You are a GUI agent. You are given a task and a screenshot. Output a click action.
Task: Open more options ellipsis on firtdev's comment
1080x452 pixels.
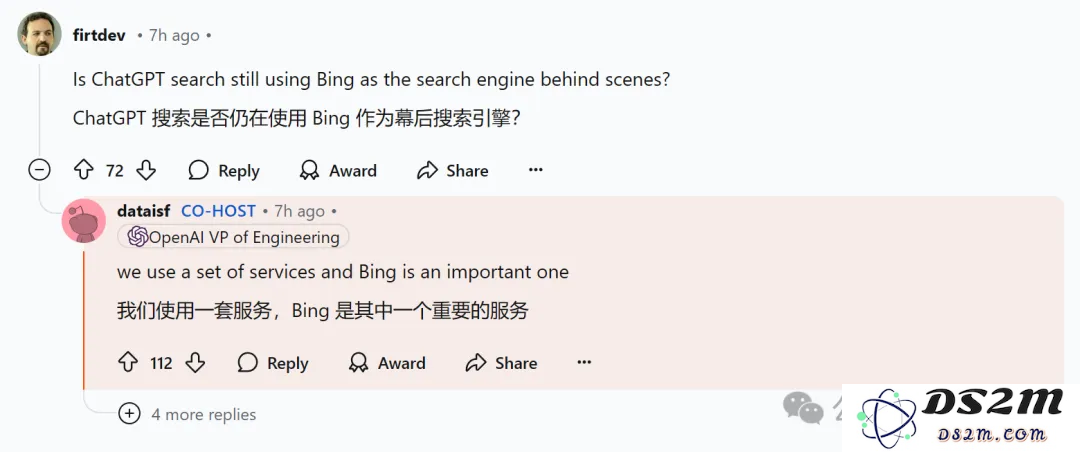point(535,170)
